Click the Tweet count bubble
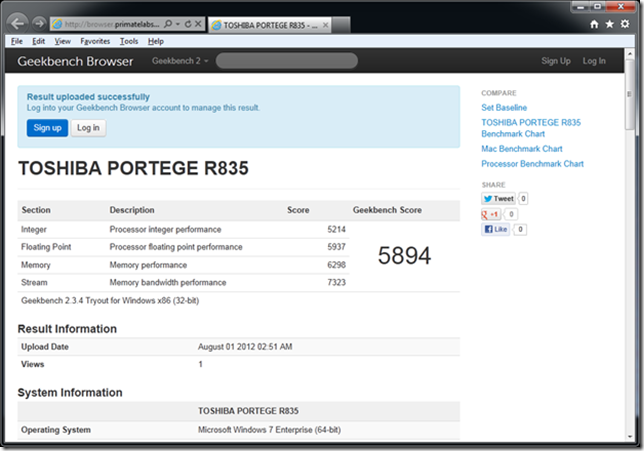The width and height of the screenshot is (644, 451). click(523, 199)
